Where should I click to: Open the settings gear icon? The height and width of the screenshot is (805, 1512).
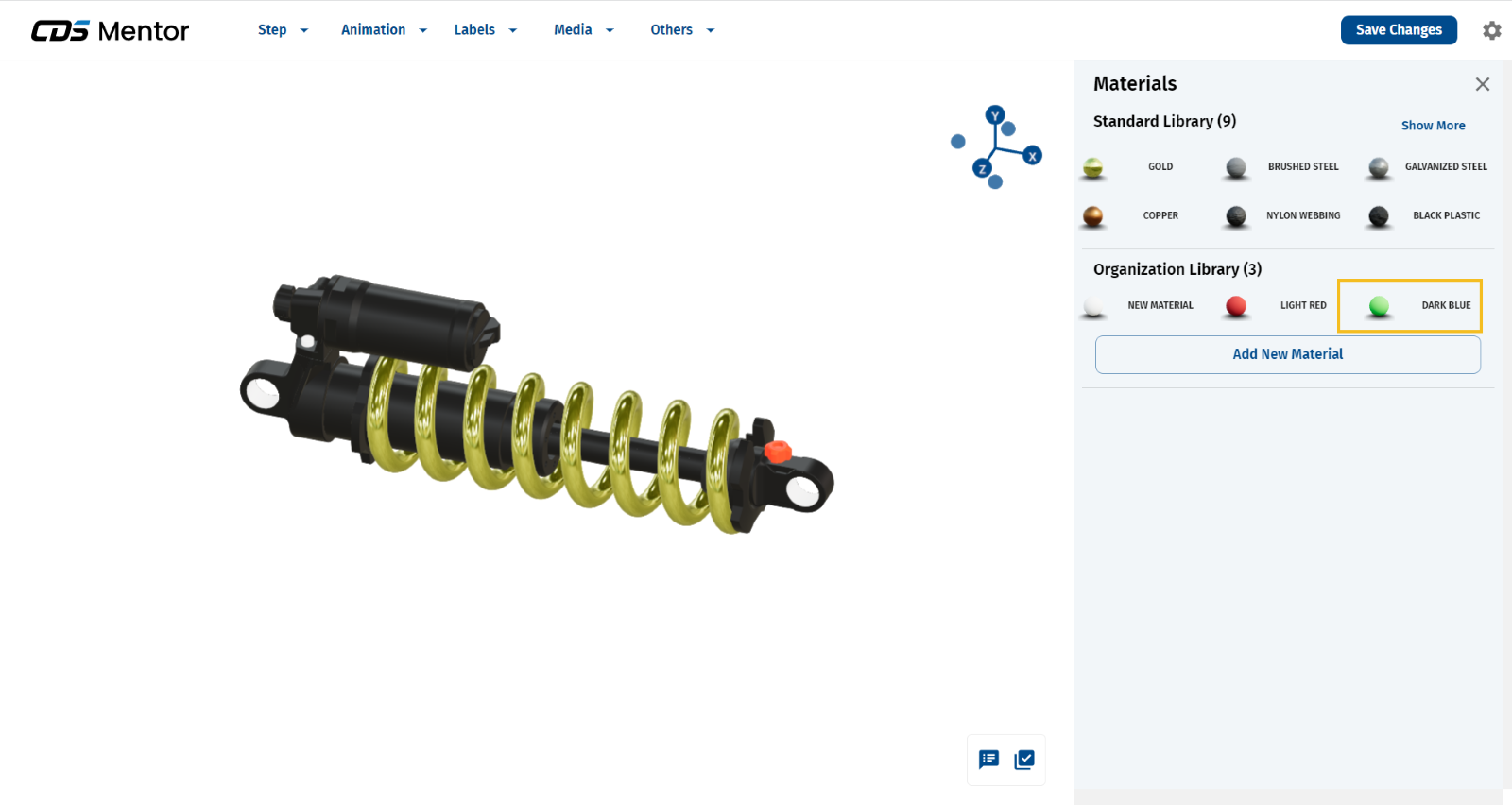[x=1491, y=30]
